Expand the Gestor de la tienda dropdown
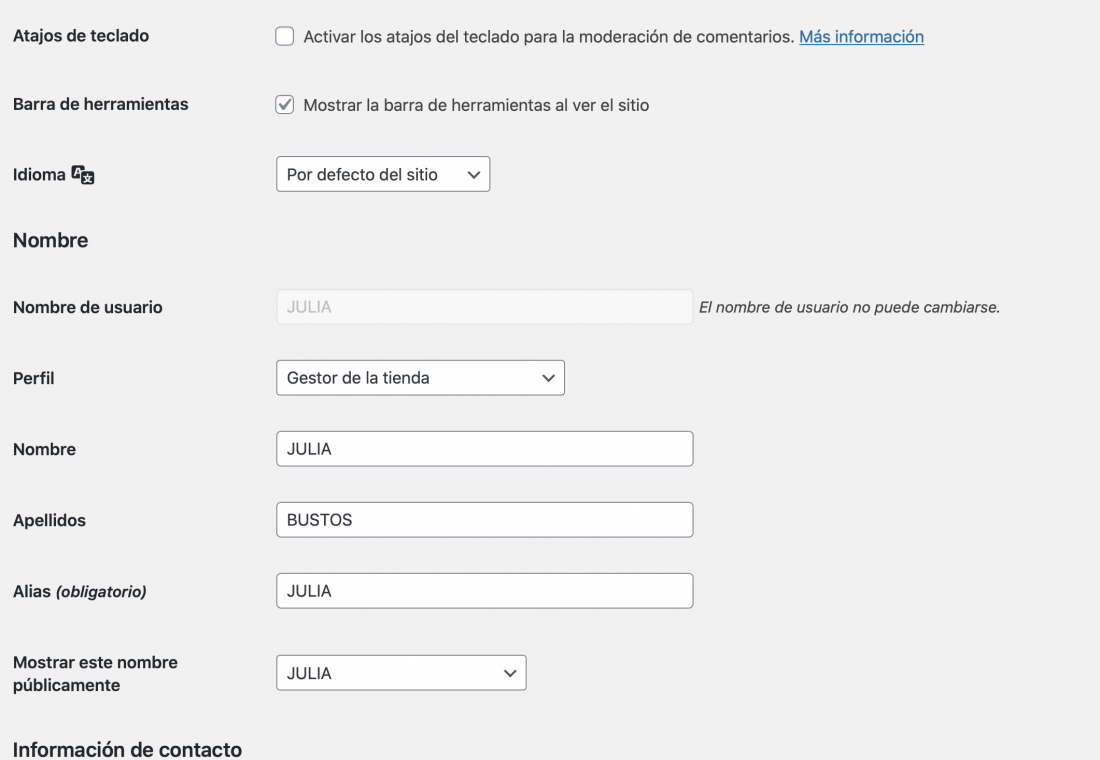 [420, 378]
